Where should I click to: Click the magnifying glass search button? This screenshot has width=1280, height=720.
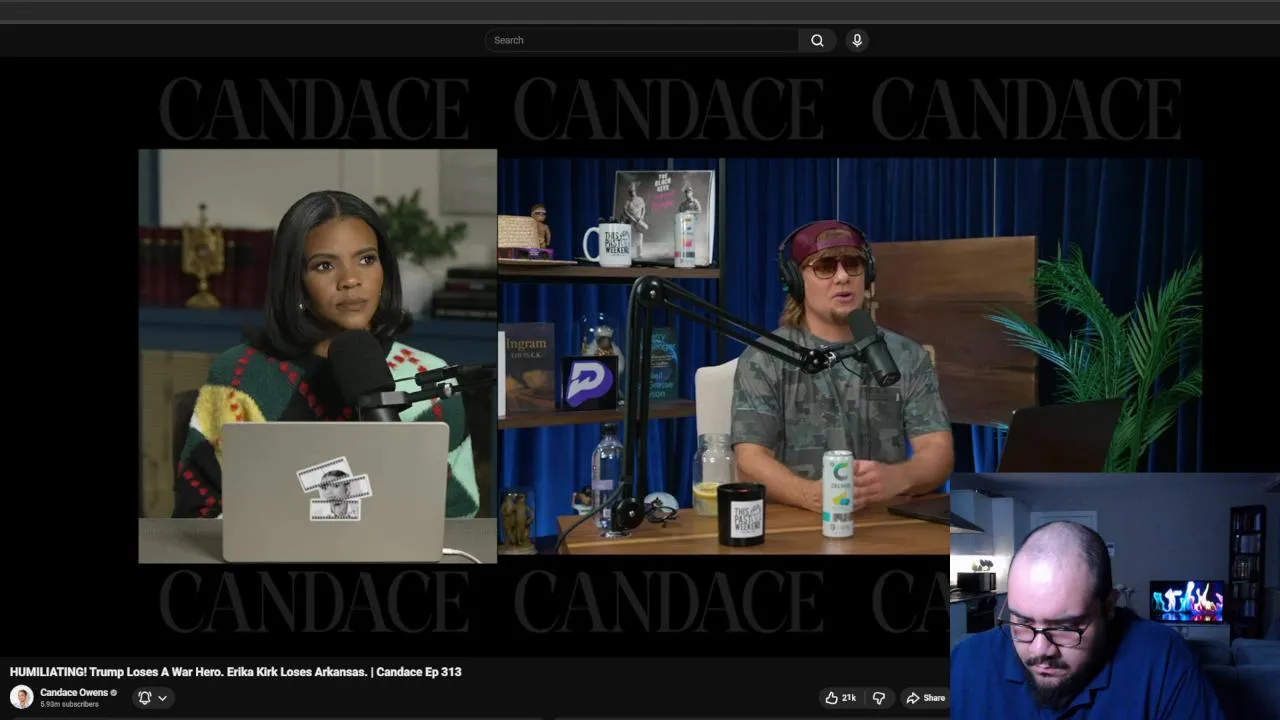817,40
